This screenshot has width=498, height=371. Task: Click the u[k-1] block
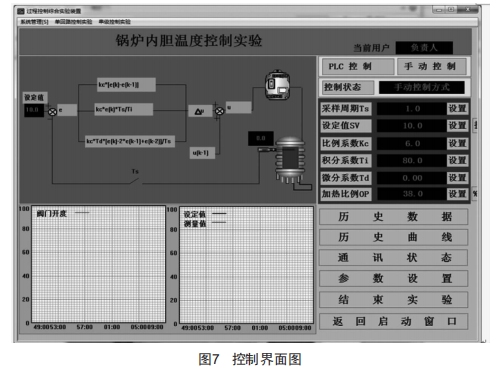[x=202, y=153]
